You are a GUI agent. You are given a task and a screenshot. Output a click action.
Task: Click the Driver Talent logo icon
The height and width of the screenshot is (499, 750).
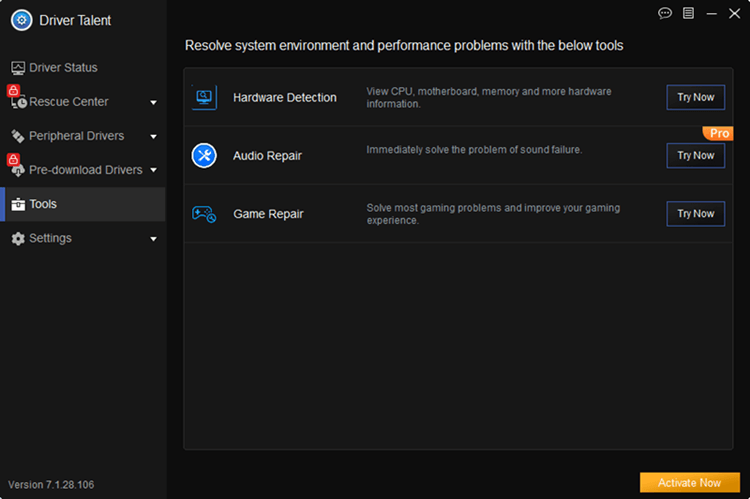(x=22, y=20)
